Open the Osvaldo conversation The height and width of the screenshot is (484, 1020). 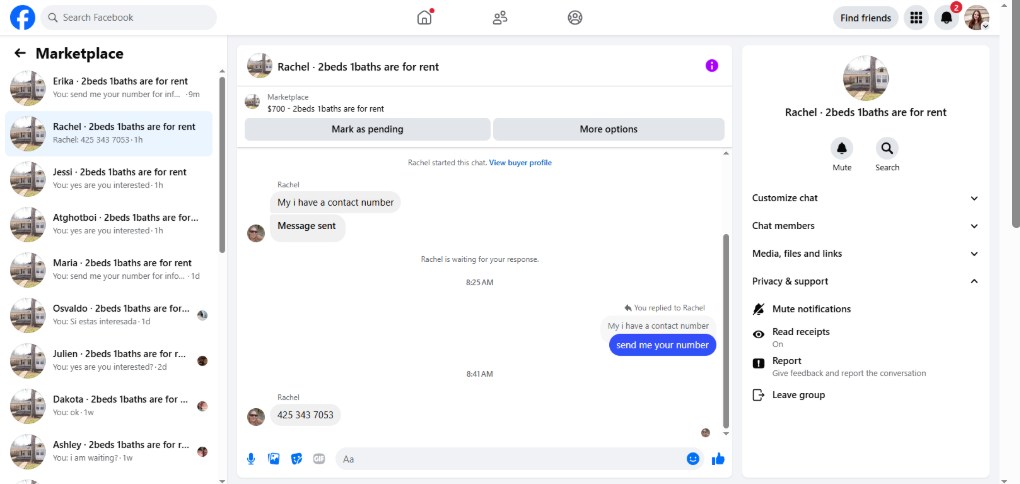(x=109, y=316)
